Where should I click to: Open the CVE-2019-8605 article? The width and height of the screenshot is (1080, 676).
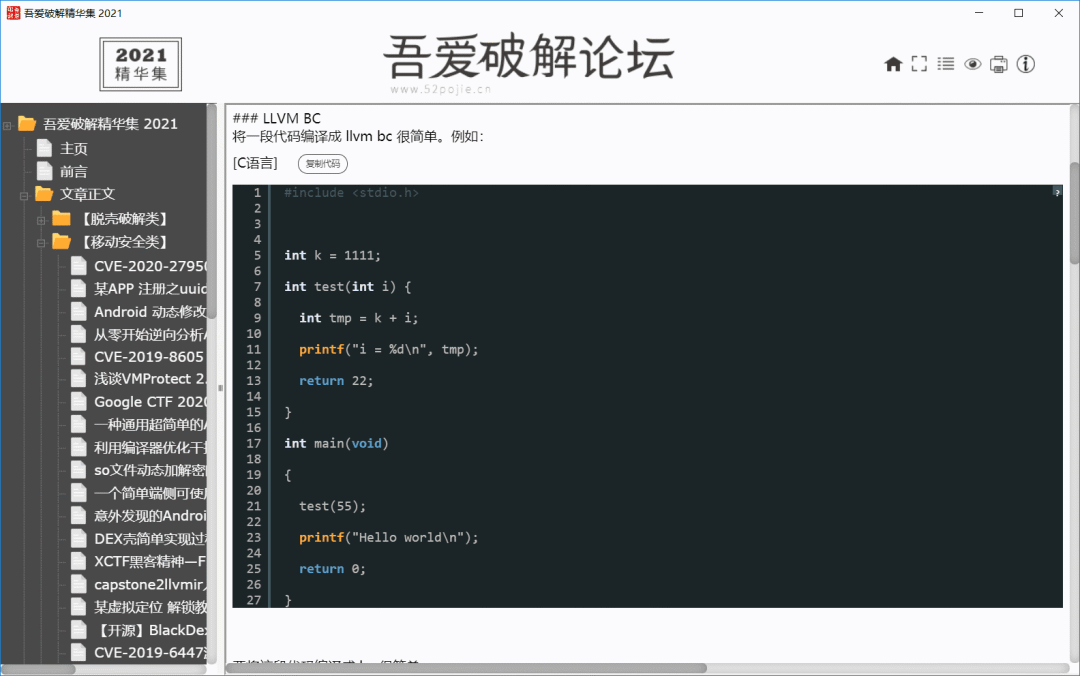click(x=149, y=357)
